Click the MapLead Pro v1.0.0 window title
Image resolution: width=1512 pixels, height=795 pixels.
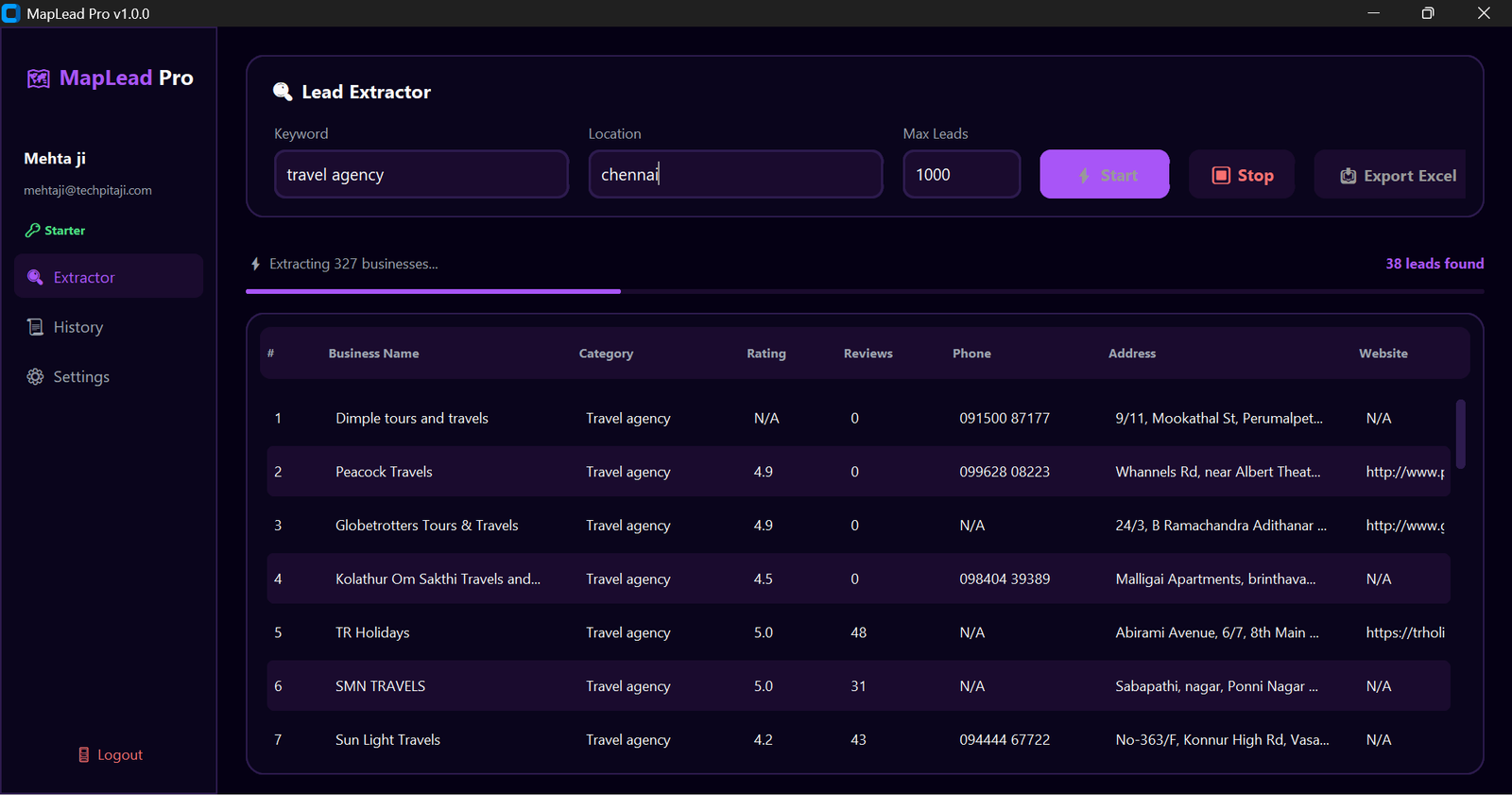tap(88, 13)
